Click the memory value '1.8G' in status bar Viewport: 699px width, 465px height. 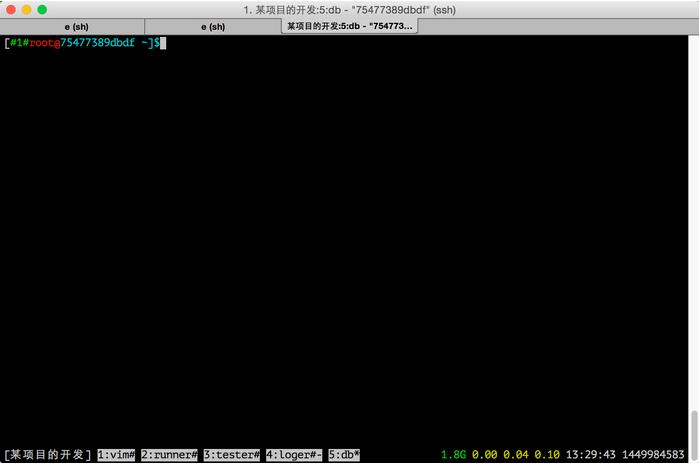pos(453,455)
